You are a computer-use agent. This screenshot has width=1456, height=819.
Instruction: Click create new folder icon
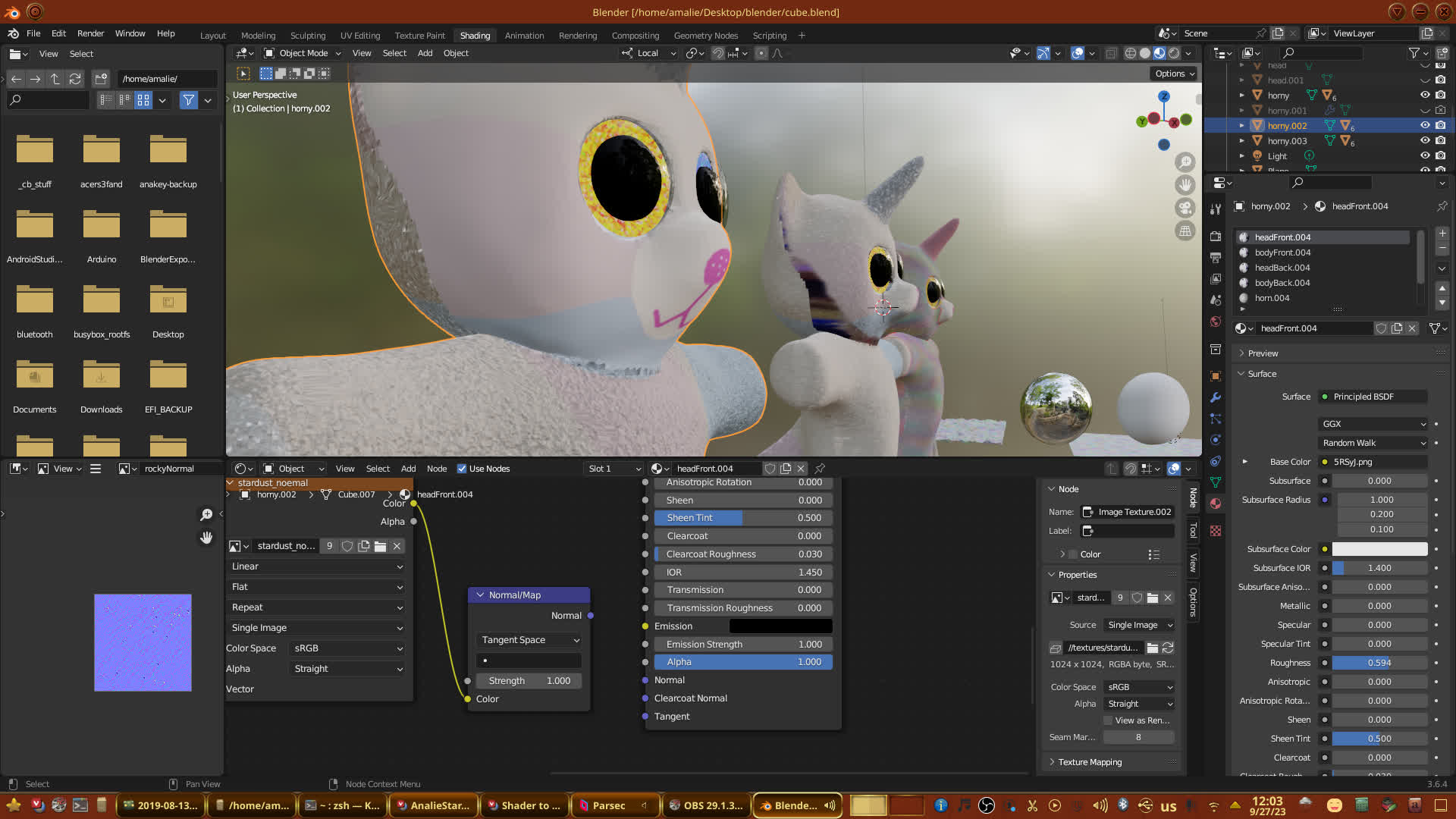click(101, 79)
